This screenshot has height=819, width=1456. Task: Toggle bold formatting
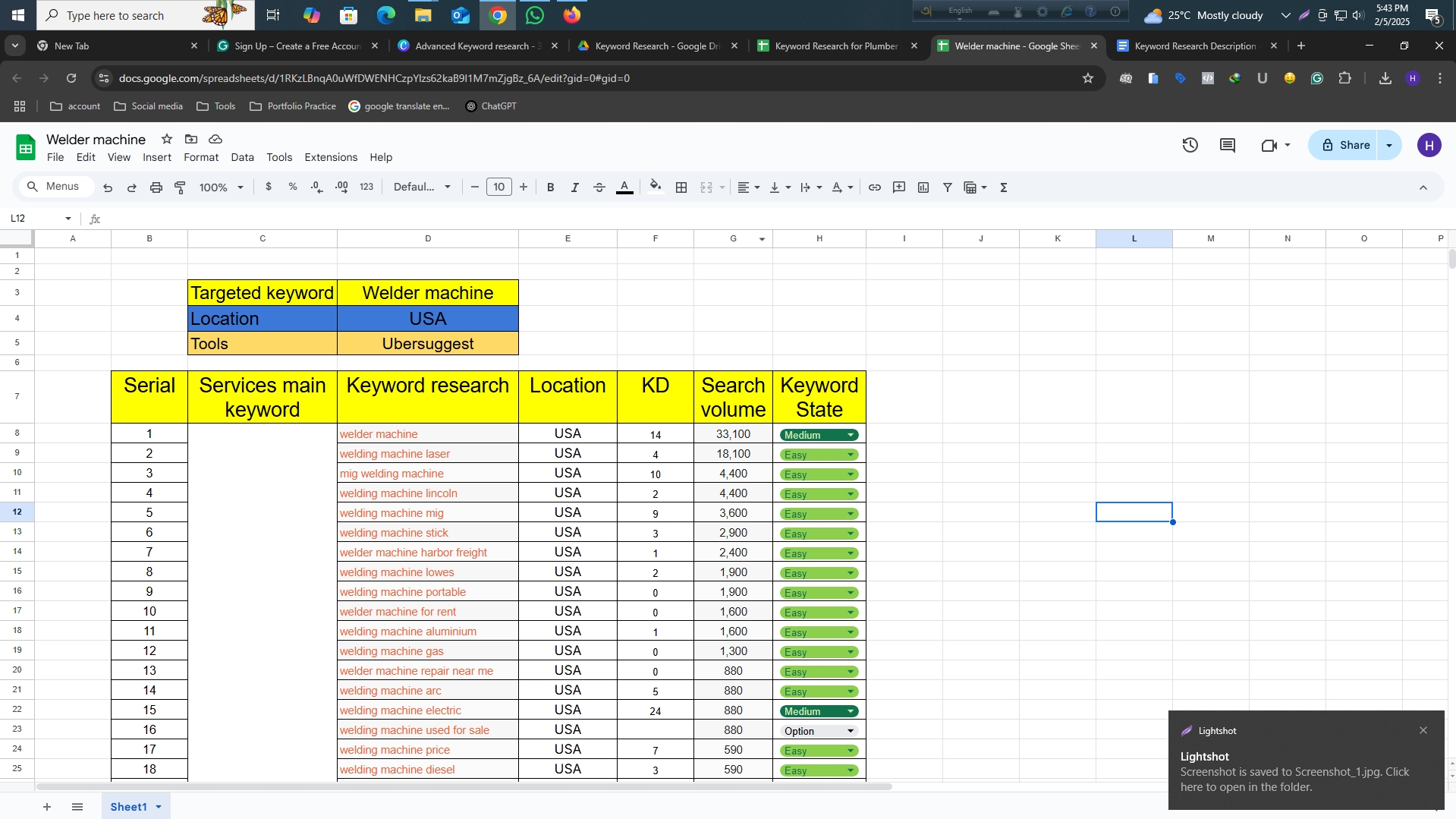click(550, 187)
